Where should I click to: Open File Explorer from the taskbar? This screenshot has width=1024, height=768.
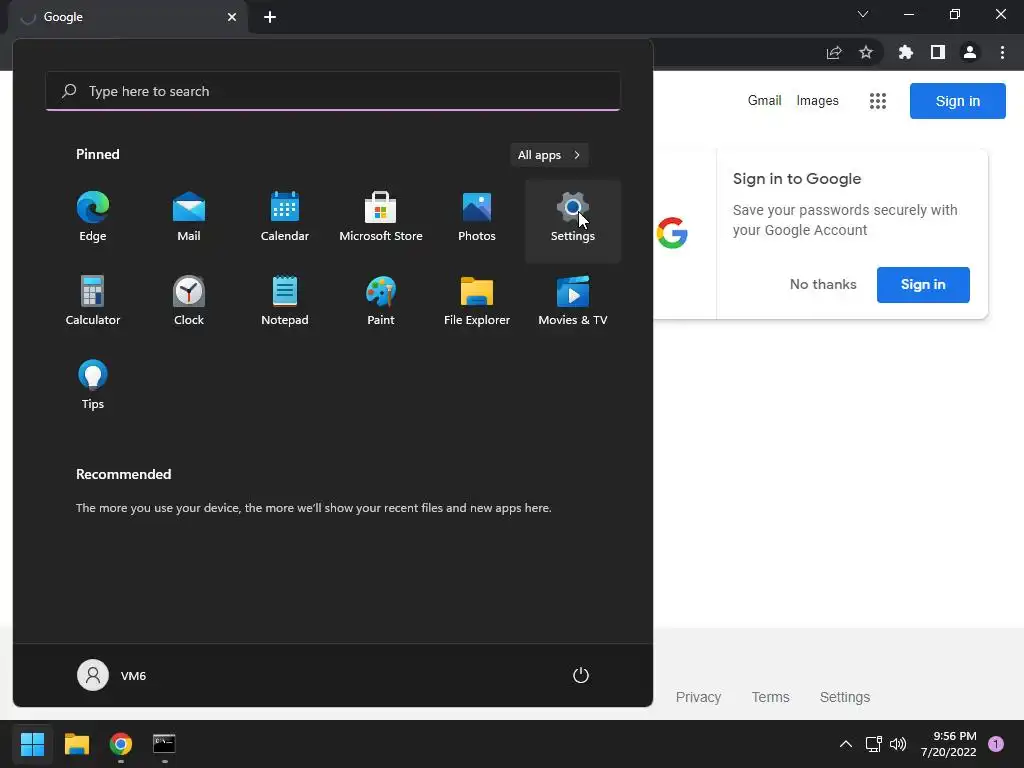pyautogui.click(x=76, y=744)
